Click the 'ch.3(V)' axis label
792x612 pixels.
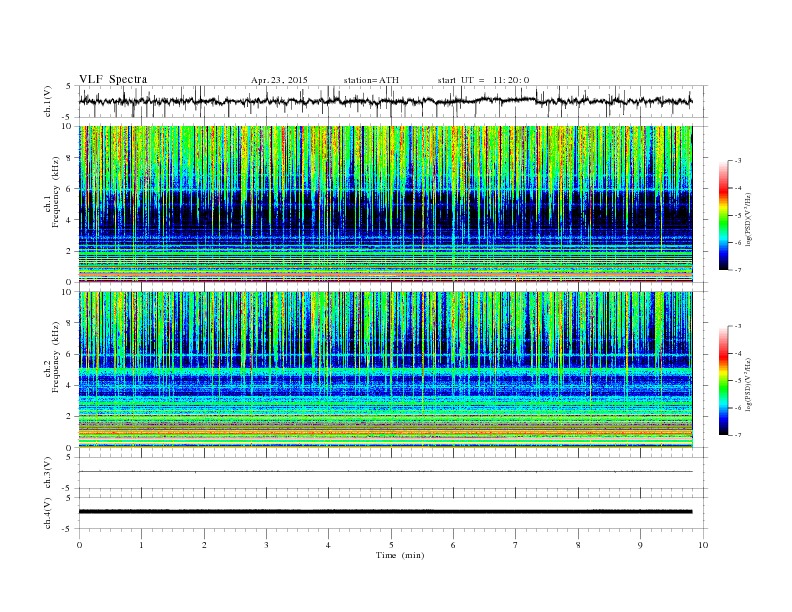(x=48, y=473)
